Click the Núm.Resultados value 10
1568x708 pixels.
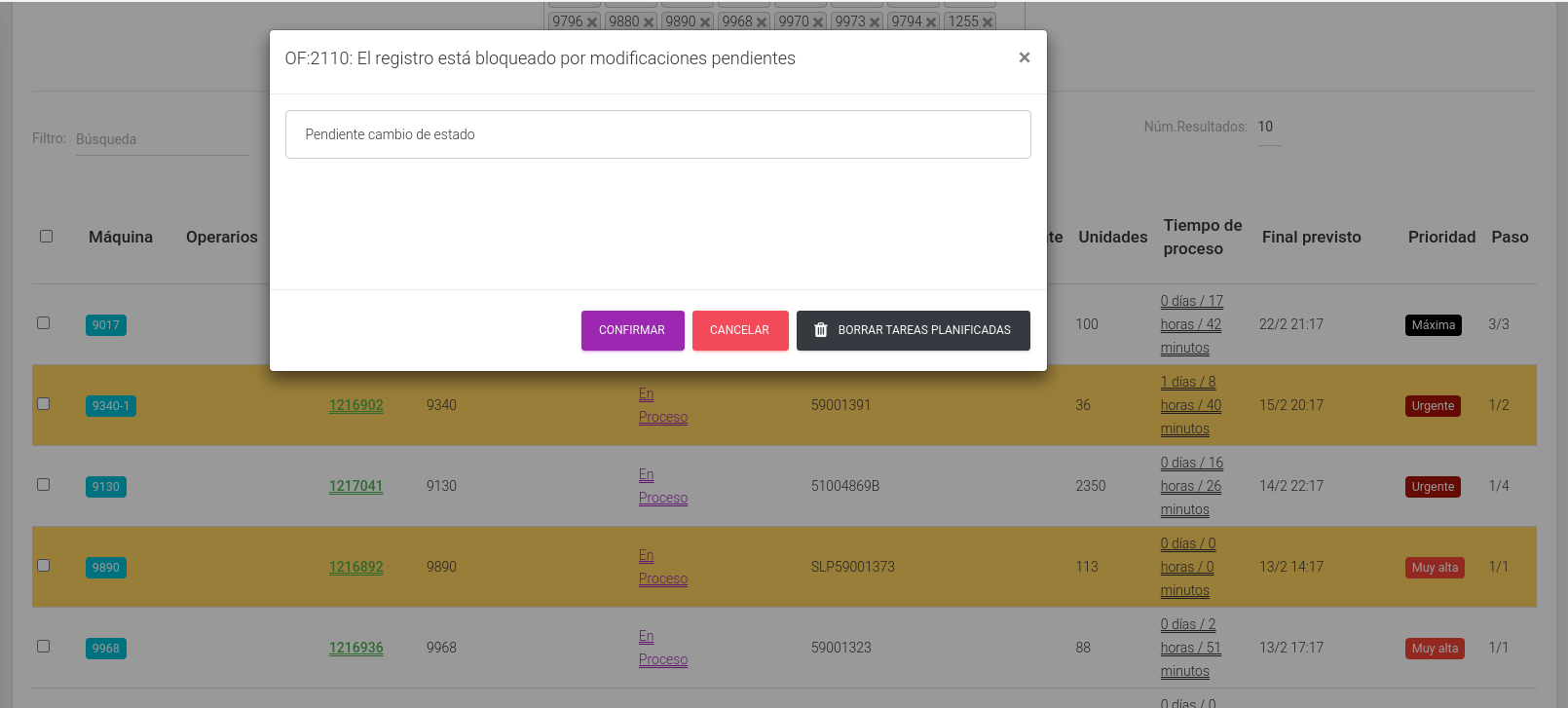coord(1269,127)
